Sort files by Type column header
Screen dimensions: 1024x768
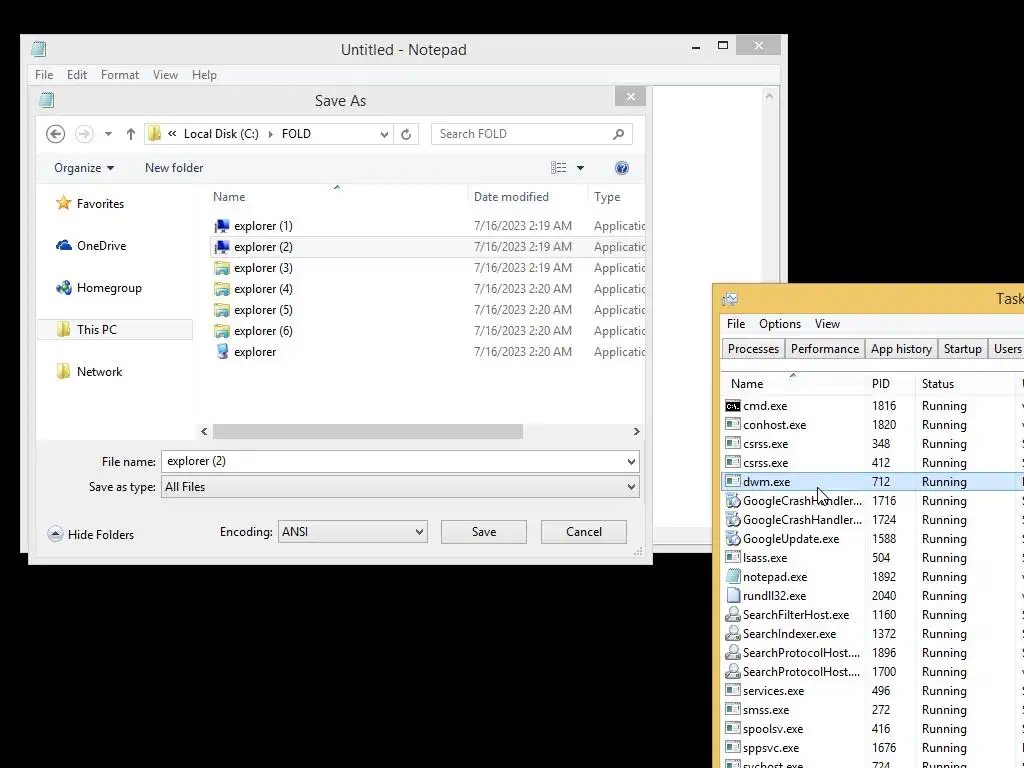tap(607, 197)
